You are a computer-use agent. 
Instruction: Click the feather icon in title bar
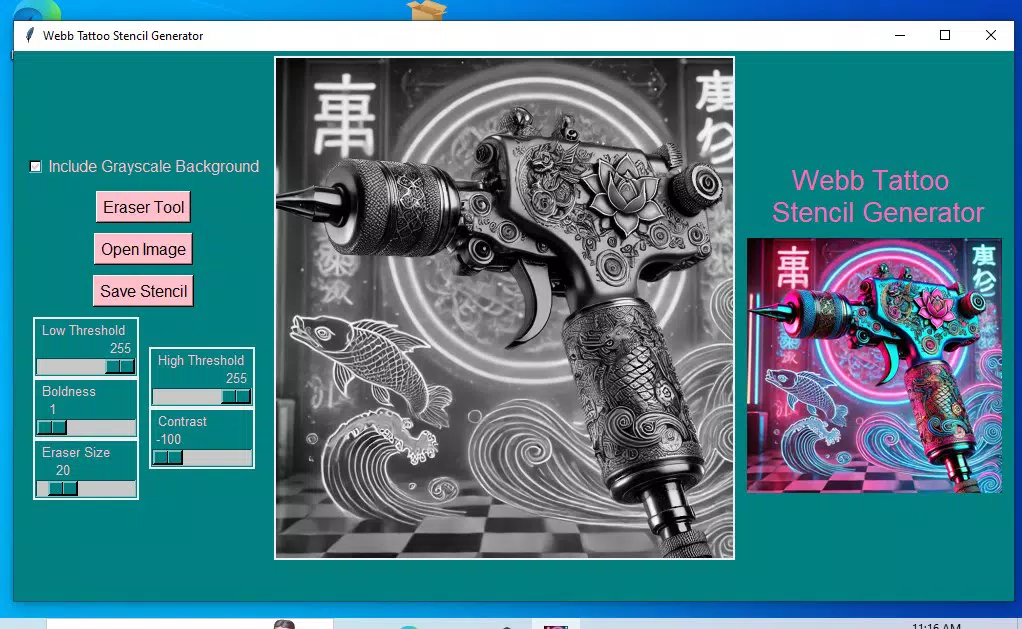coord(29,35)
